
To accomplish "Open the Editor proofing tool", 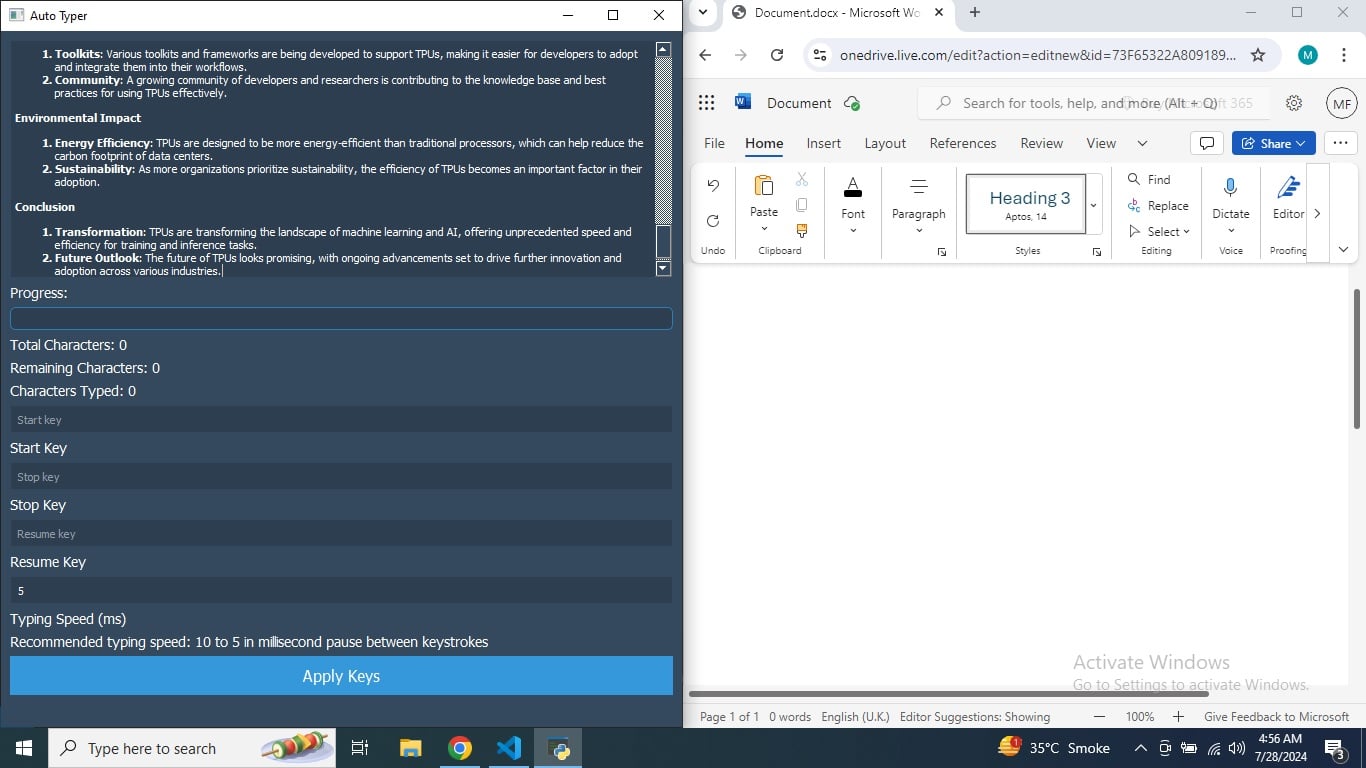I will point(1288,188).
